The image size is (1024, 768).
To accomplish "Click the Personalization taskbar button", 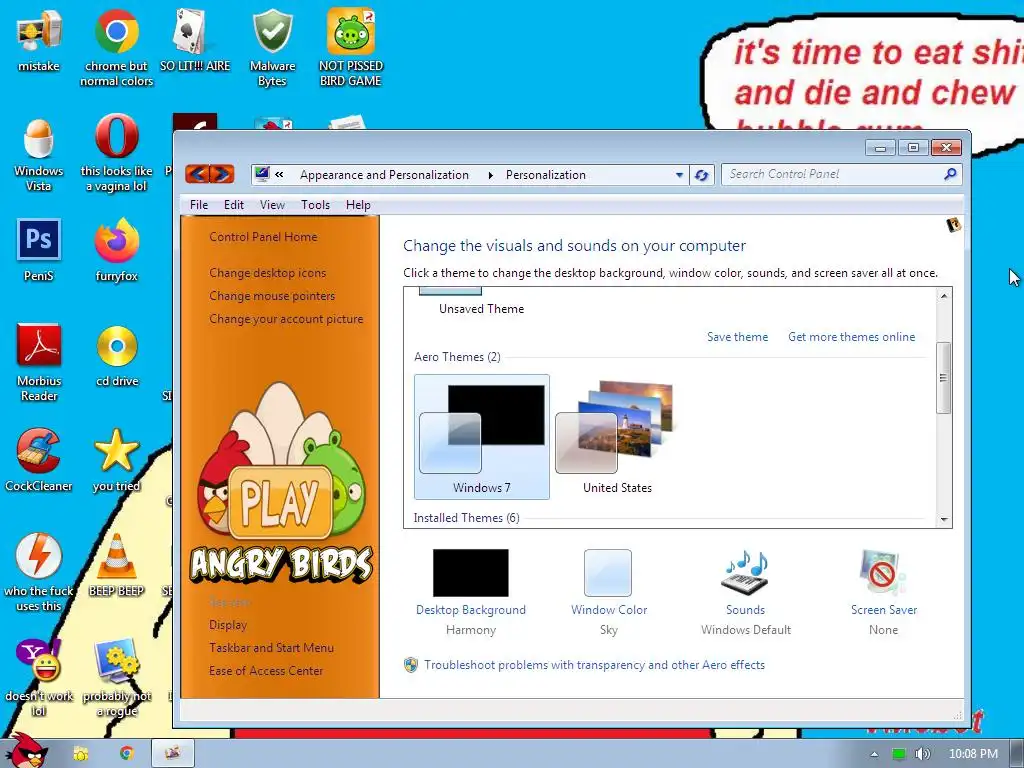I will pos(172,754).
